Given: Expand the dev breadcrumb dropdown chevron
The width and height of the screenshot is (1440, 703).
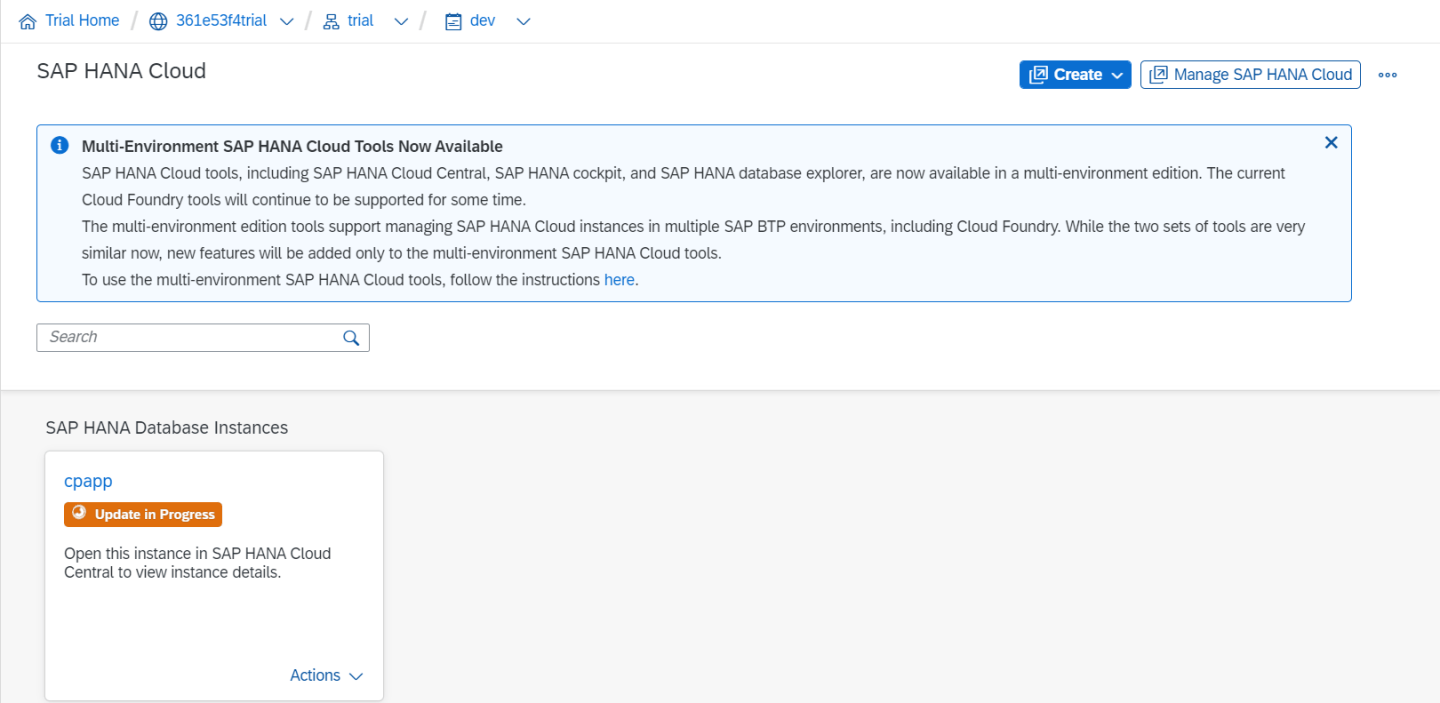Looking at the screenshot, I should coord(523,22).
